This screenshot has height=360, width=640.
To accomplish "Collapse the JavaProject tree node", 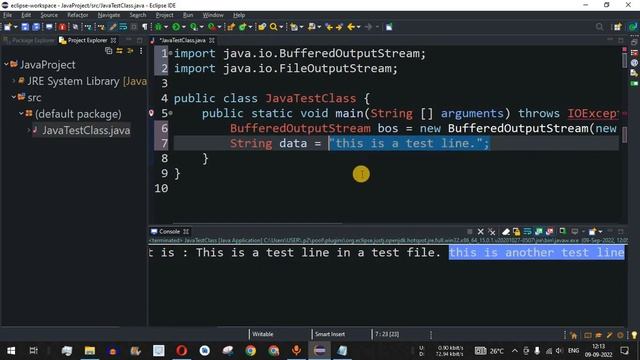I will point(6,64).
